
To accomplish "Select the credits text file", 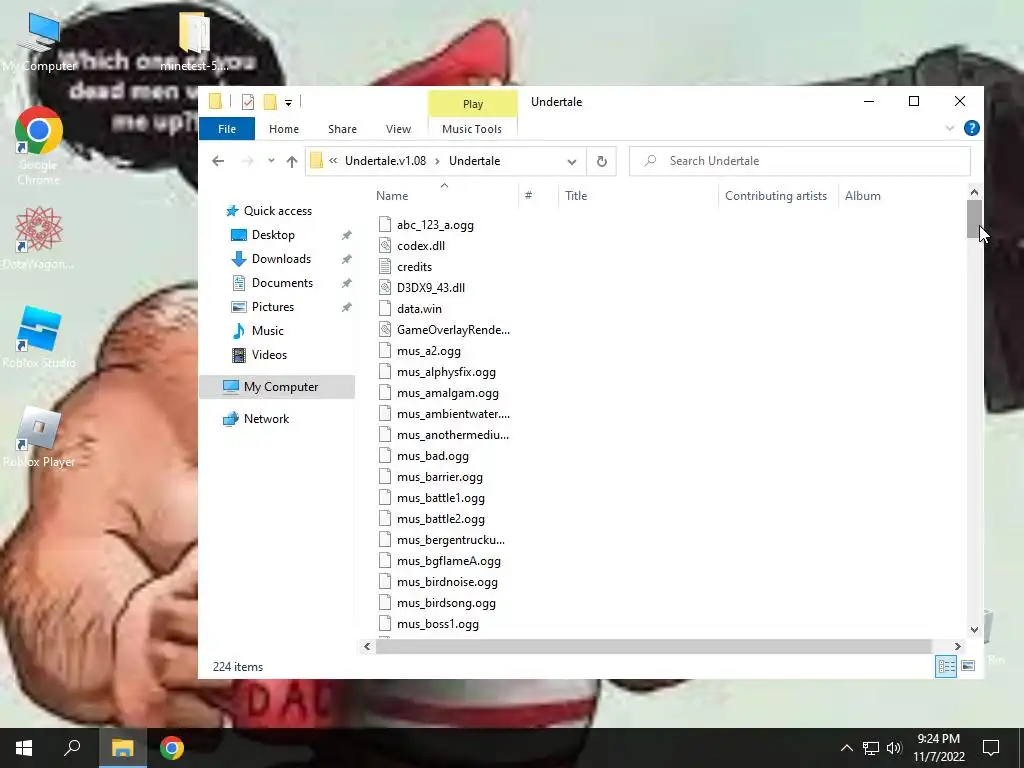I will [x=414, y=266].
